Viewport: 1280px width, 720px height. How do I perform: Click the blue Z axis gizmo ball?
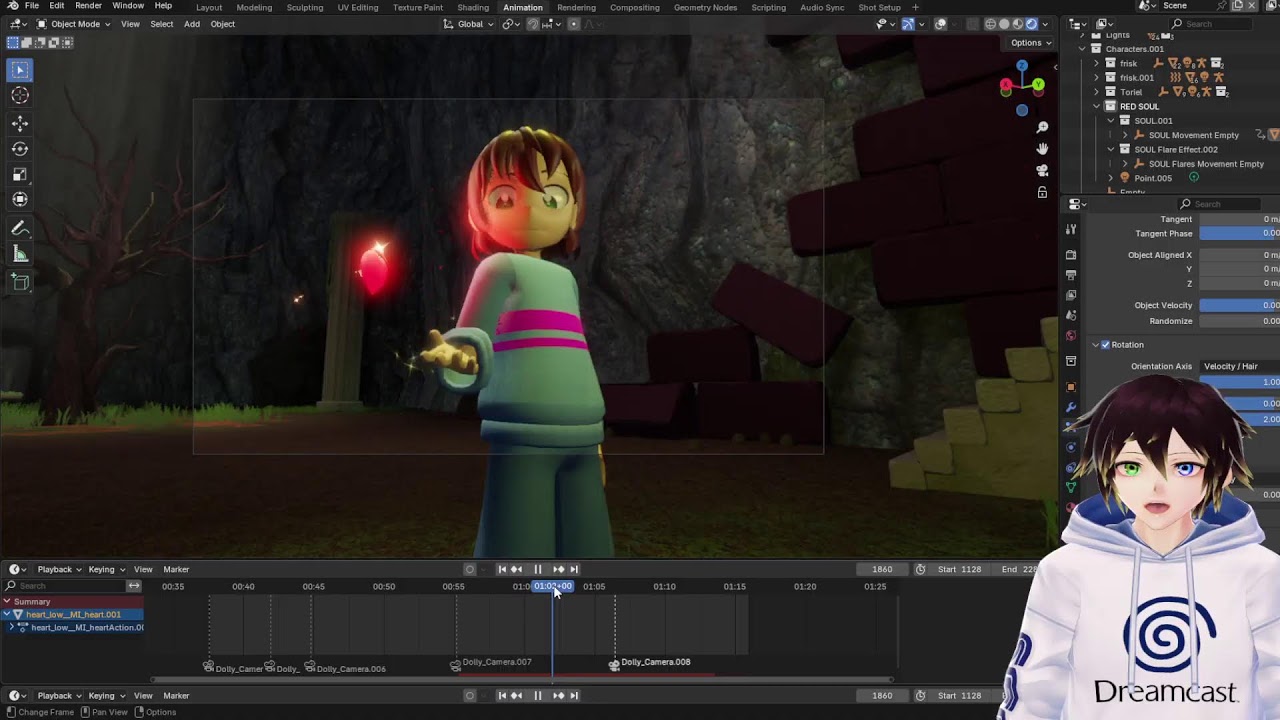pos(1022,66)
